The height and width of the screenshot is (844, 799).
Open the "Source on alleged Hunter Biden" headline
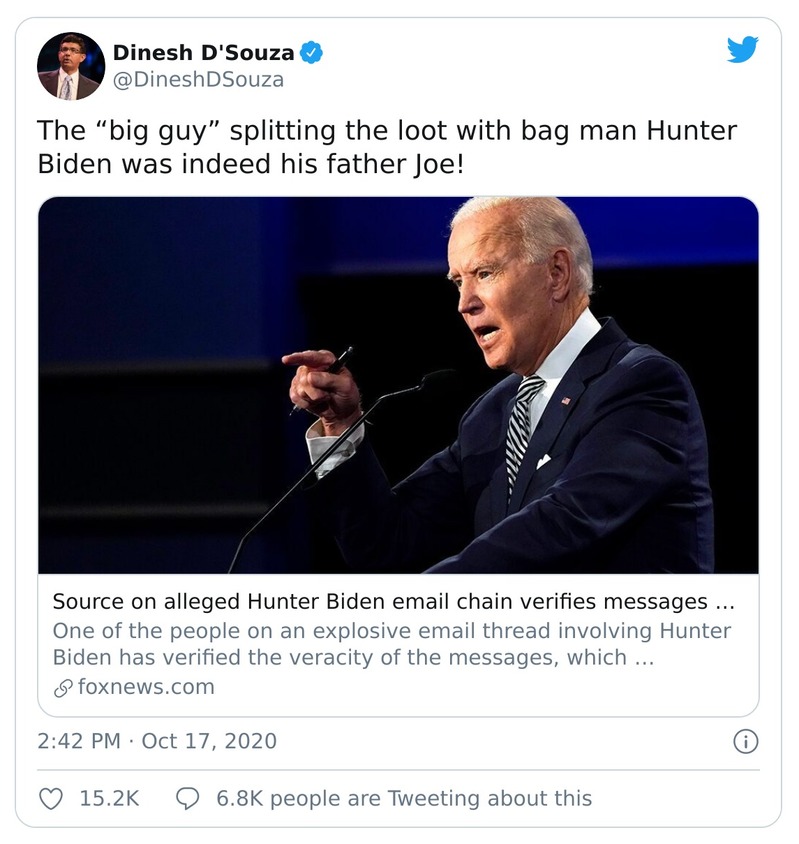coord(393,602)
